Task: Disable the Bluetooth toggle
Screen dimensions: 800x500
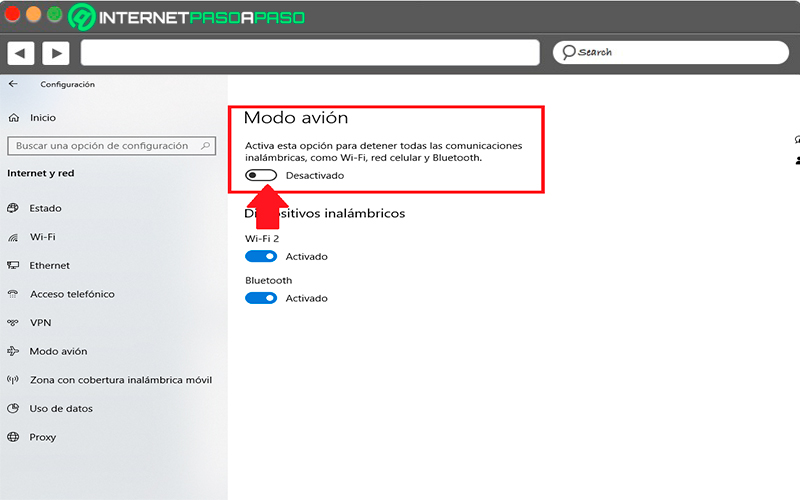Action: [261, 298]
